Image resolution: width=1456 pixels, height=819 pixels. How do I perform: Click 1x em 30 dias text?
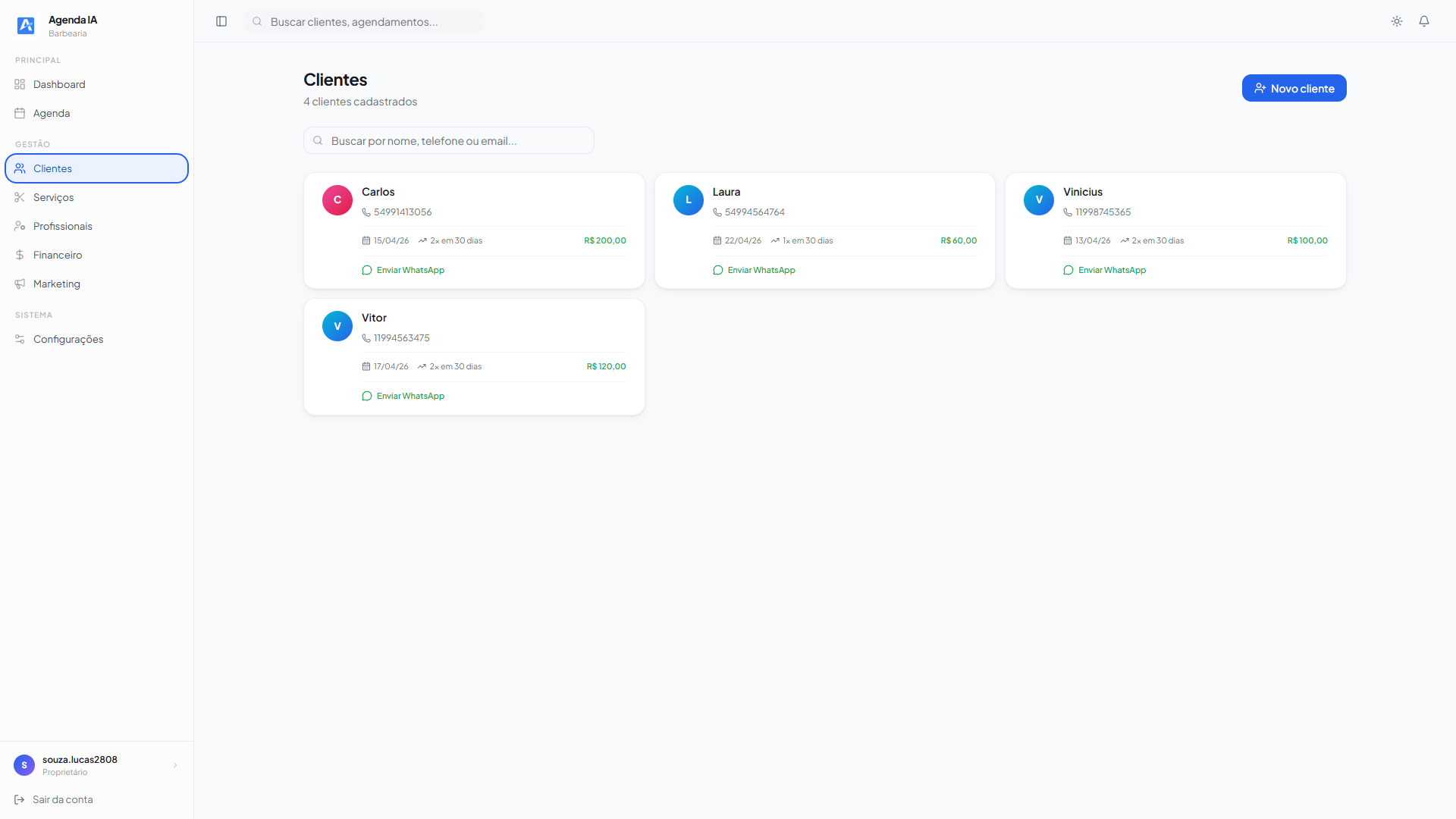[808, 240]
